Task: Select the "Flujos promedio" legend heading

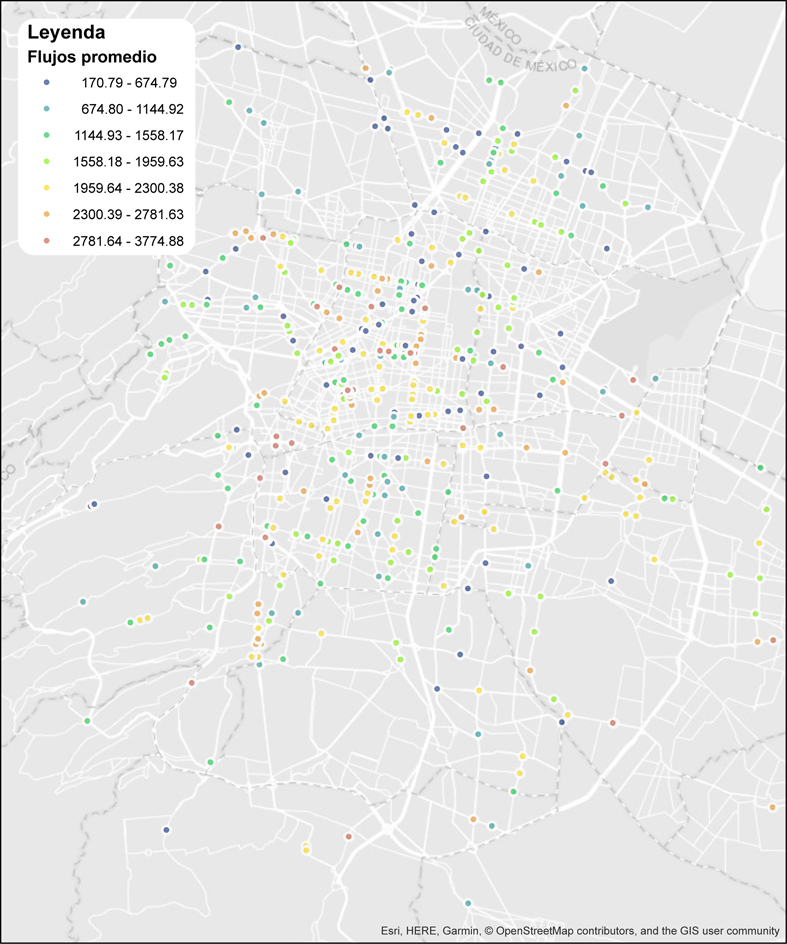Action: pyautogui.click(x=91, y=57)
